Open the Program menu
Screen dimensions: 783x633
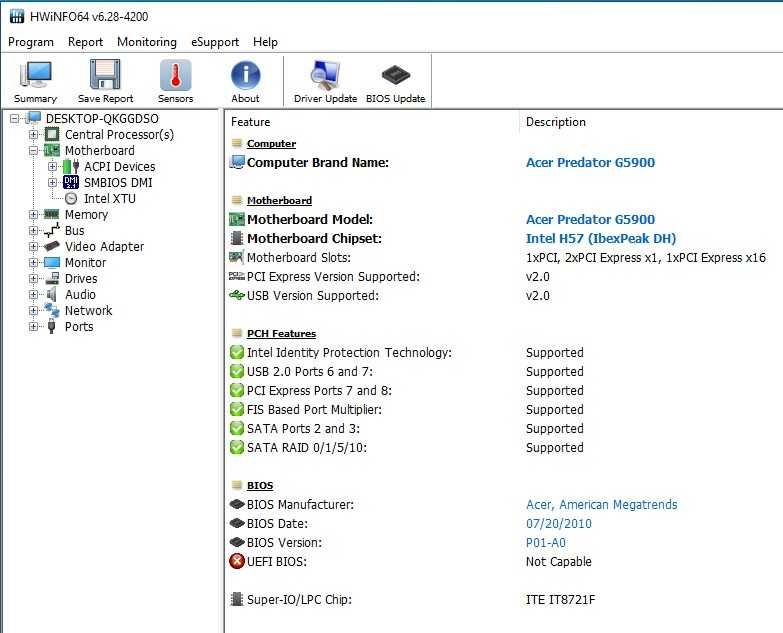tap(31, 42)
